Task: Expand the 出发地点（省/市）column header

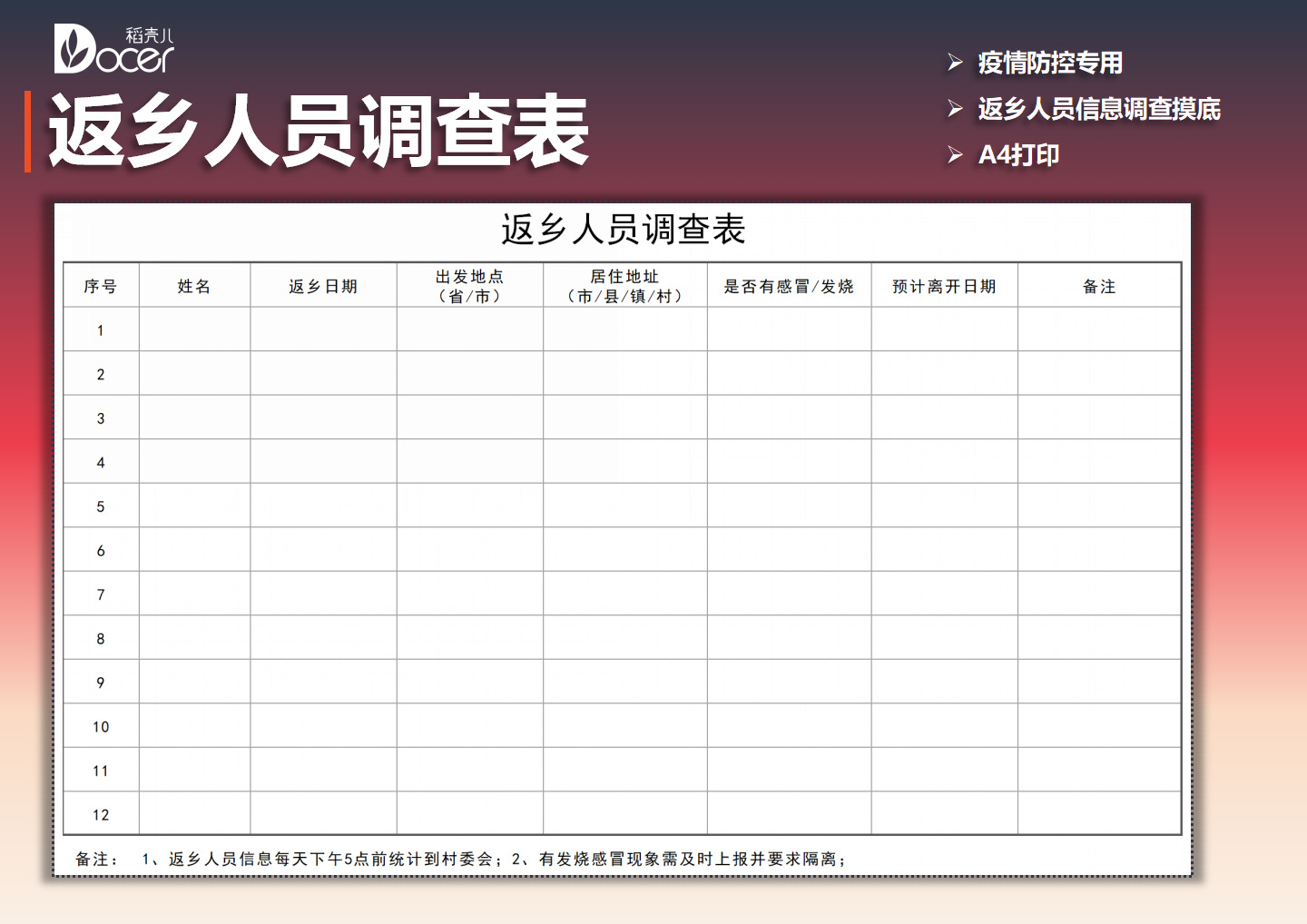Action: pos(468,284)
